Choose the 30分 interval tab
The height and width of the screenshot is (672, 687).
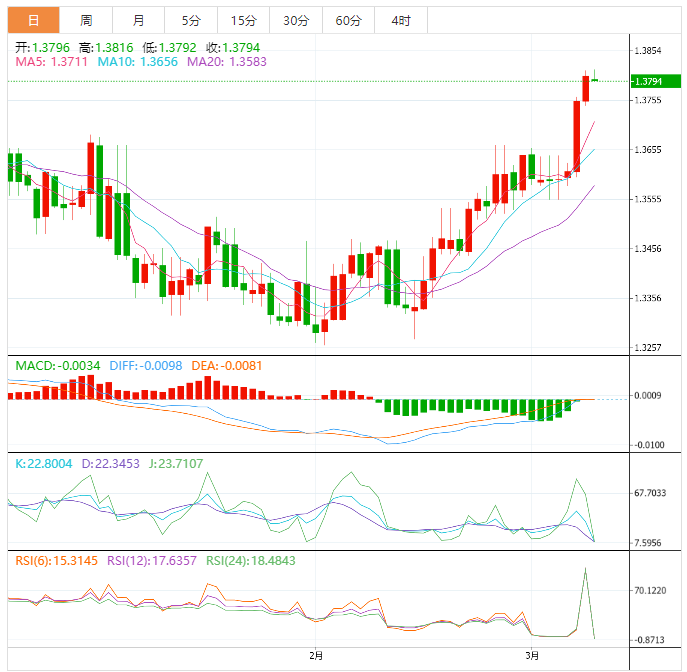click(x=295, y=20)
